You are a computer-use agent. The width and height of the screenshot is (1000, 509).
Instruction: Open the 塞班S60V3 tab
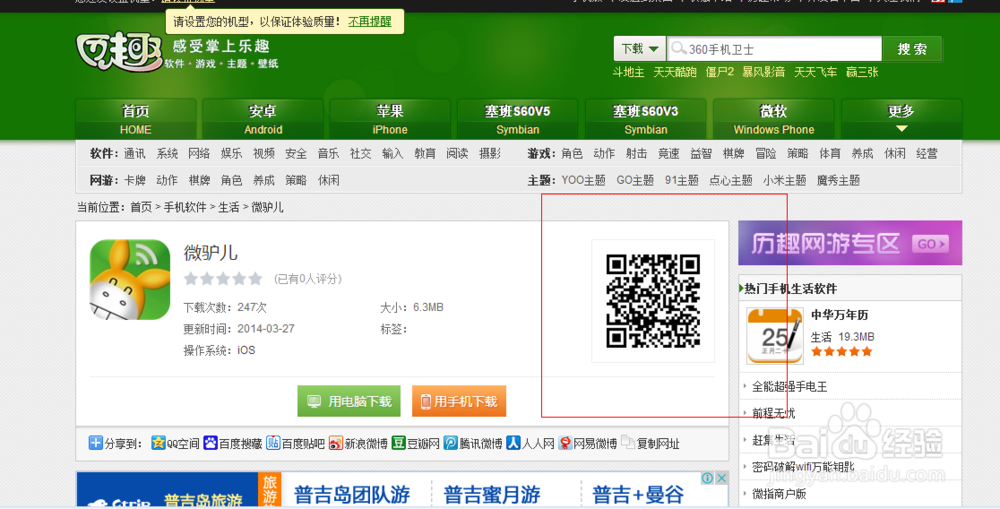645,119
